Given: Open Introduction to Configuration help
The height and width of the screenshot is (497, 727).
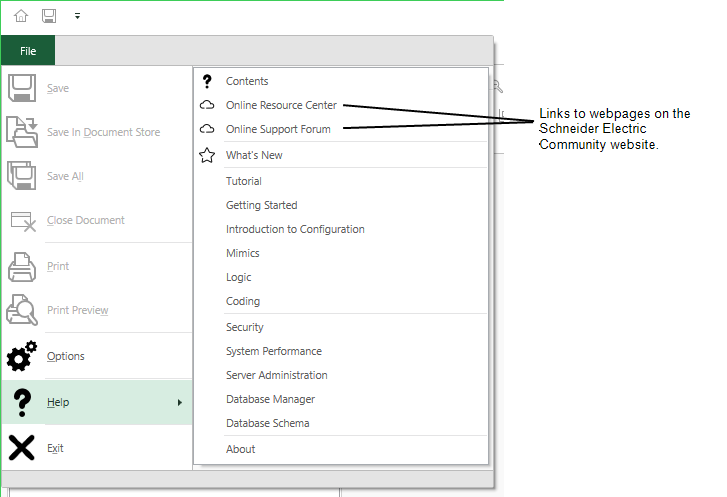Looking at the screenshot, I should (295, 229).
